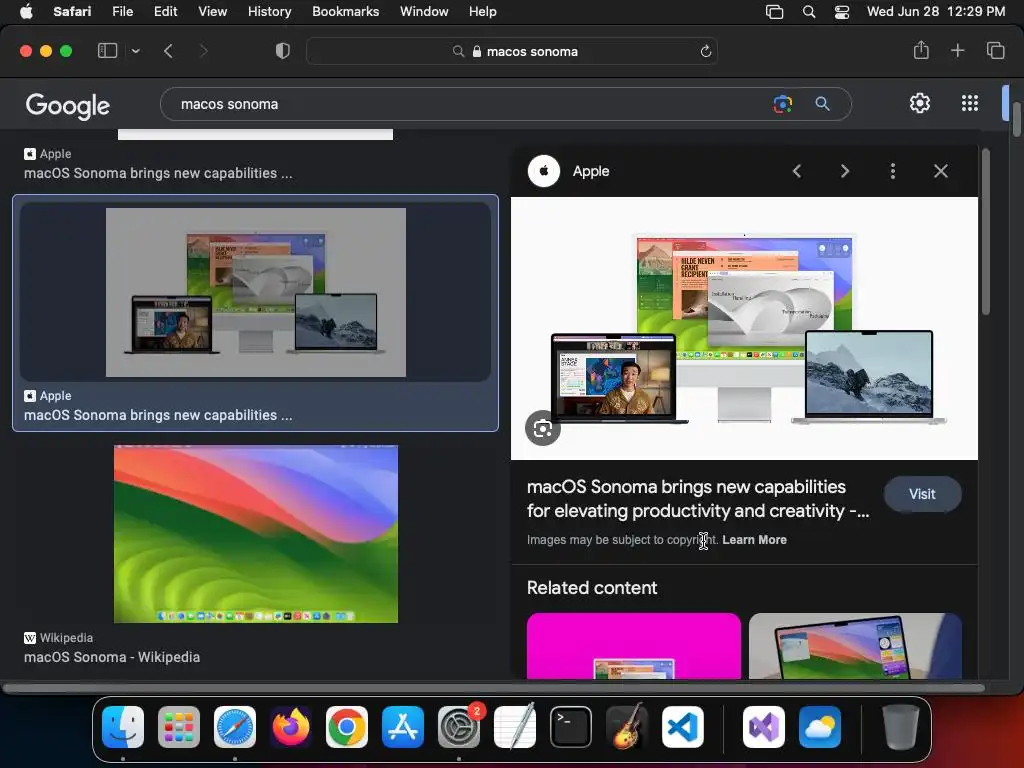Click the Safari compass icon in the Dock
The image size is (1024, 768).
pyautogui.click(x=235, y=727)
